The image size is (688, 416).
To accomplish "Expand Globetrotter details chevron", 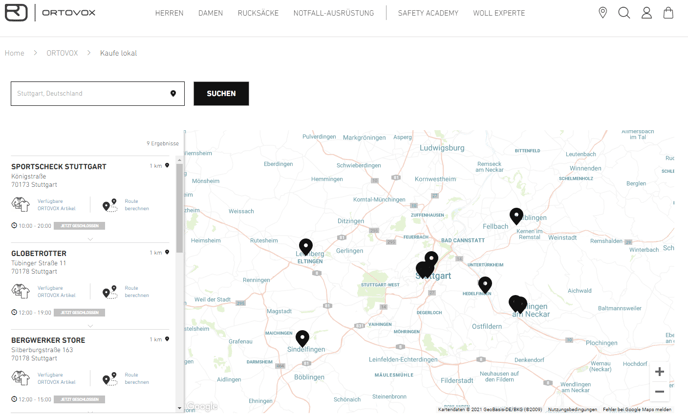I will (90, 326).
